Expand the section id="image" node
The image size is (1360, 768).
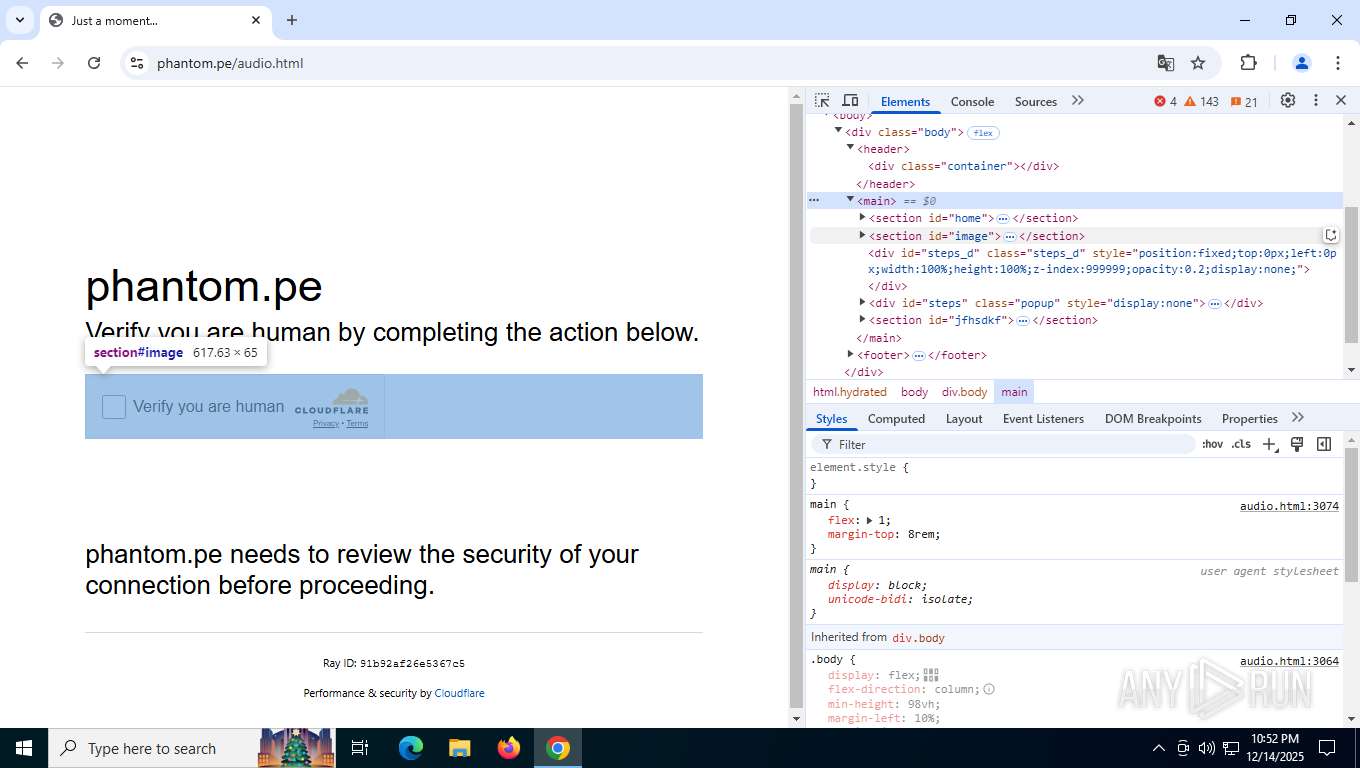[862, 236]
